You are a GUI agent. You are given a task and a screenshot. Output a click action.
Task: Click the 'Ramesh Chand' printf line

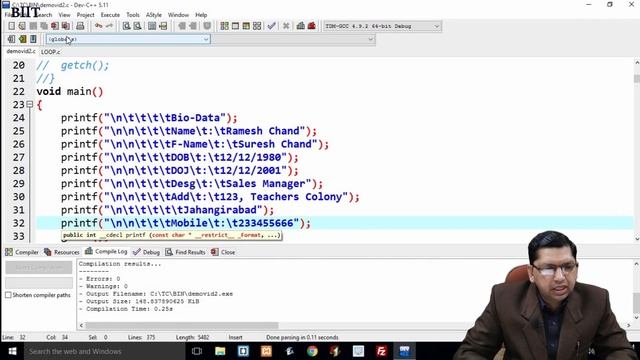189,131
